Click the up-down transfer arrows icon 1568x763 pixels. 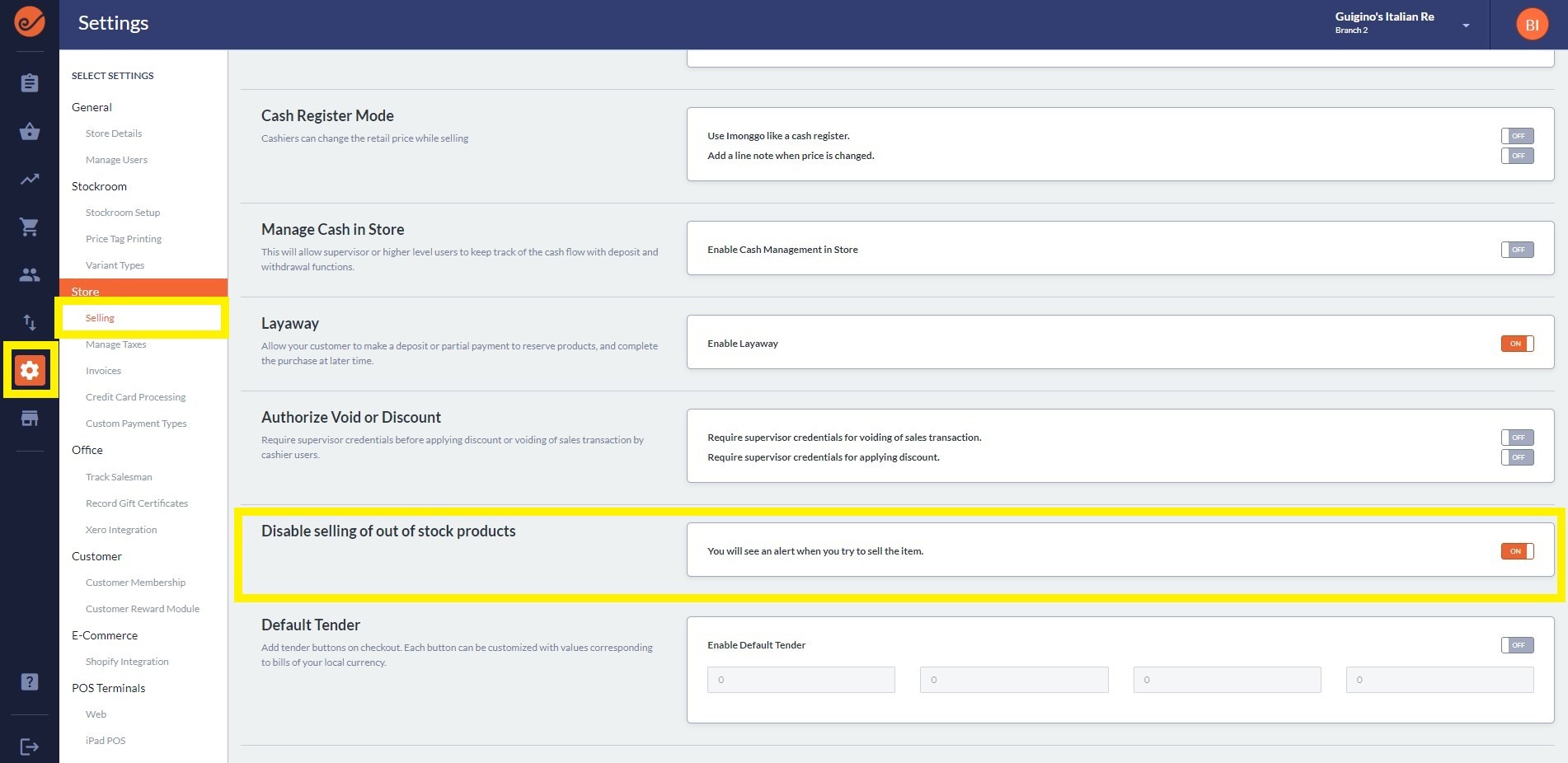point(30,322)
